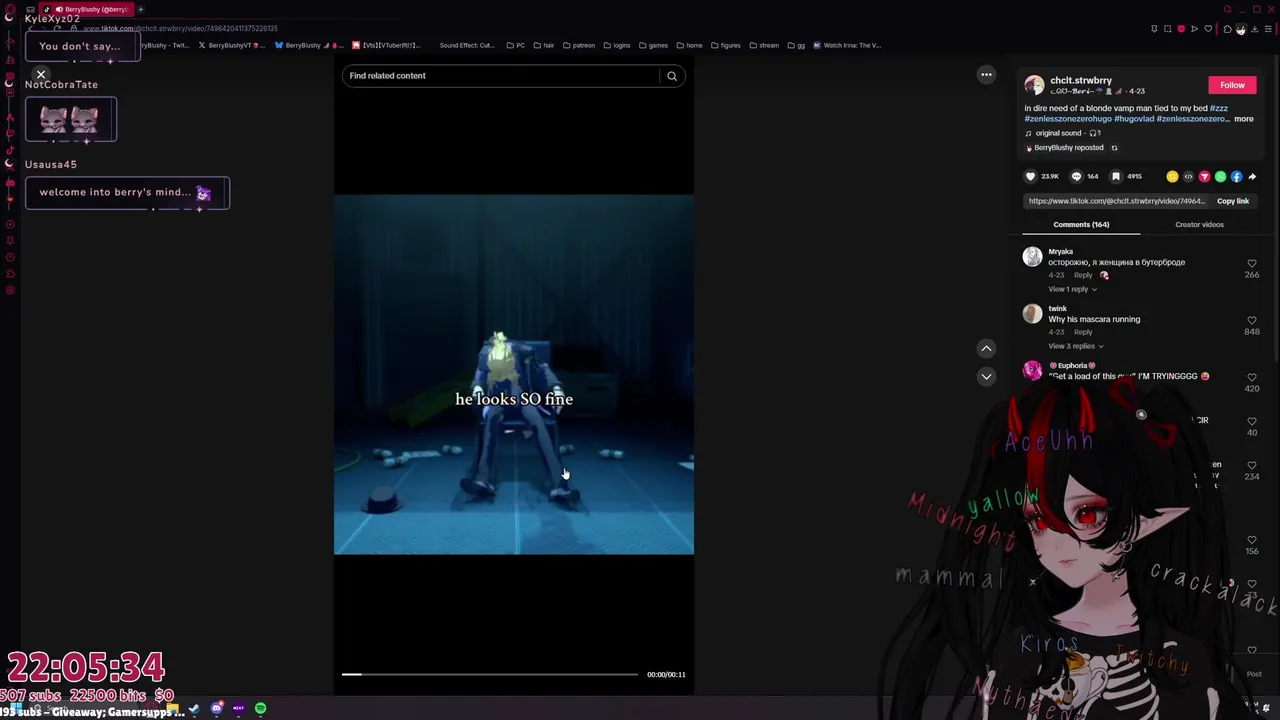Go to previous video arrow
Viewport: 1280px width, 720px height.
(986, 348)
